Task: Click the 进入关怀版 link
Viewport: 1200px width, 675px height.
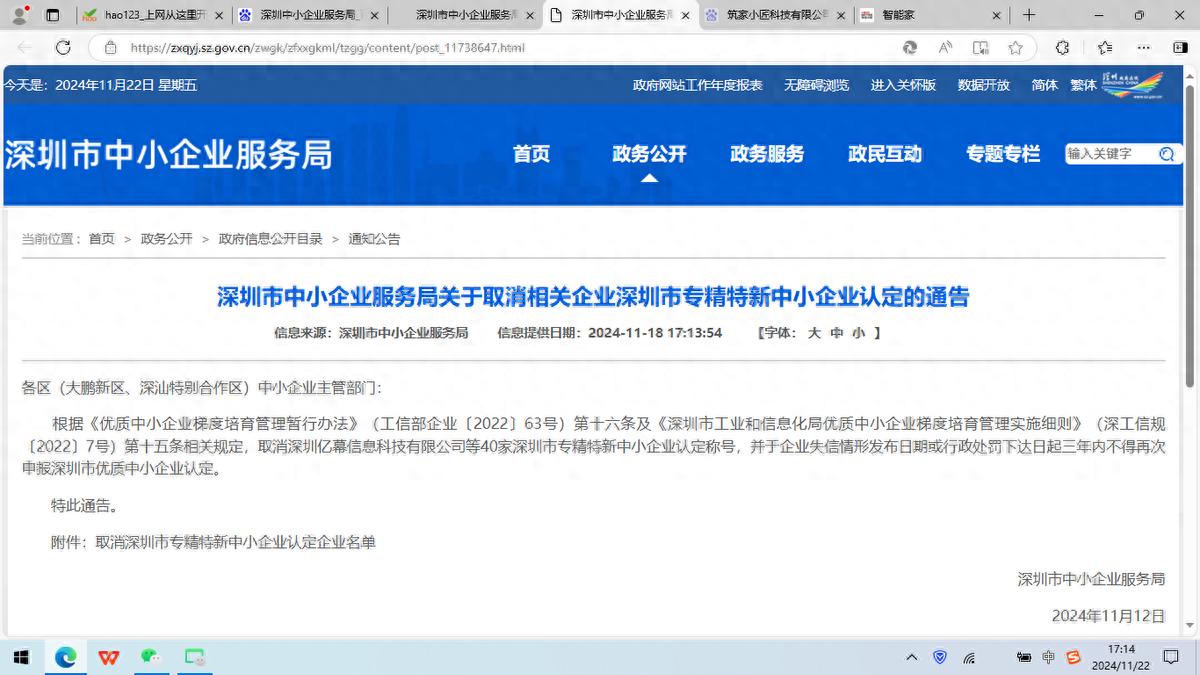Action: [x=903, y=85]
